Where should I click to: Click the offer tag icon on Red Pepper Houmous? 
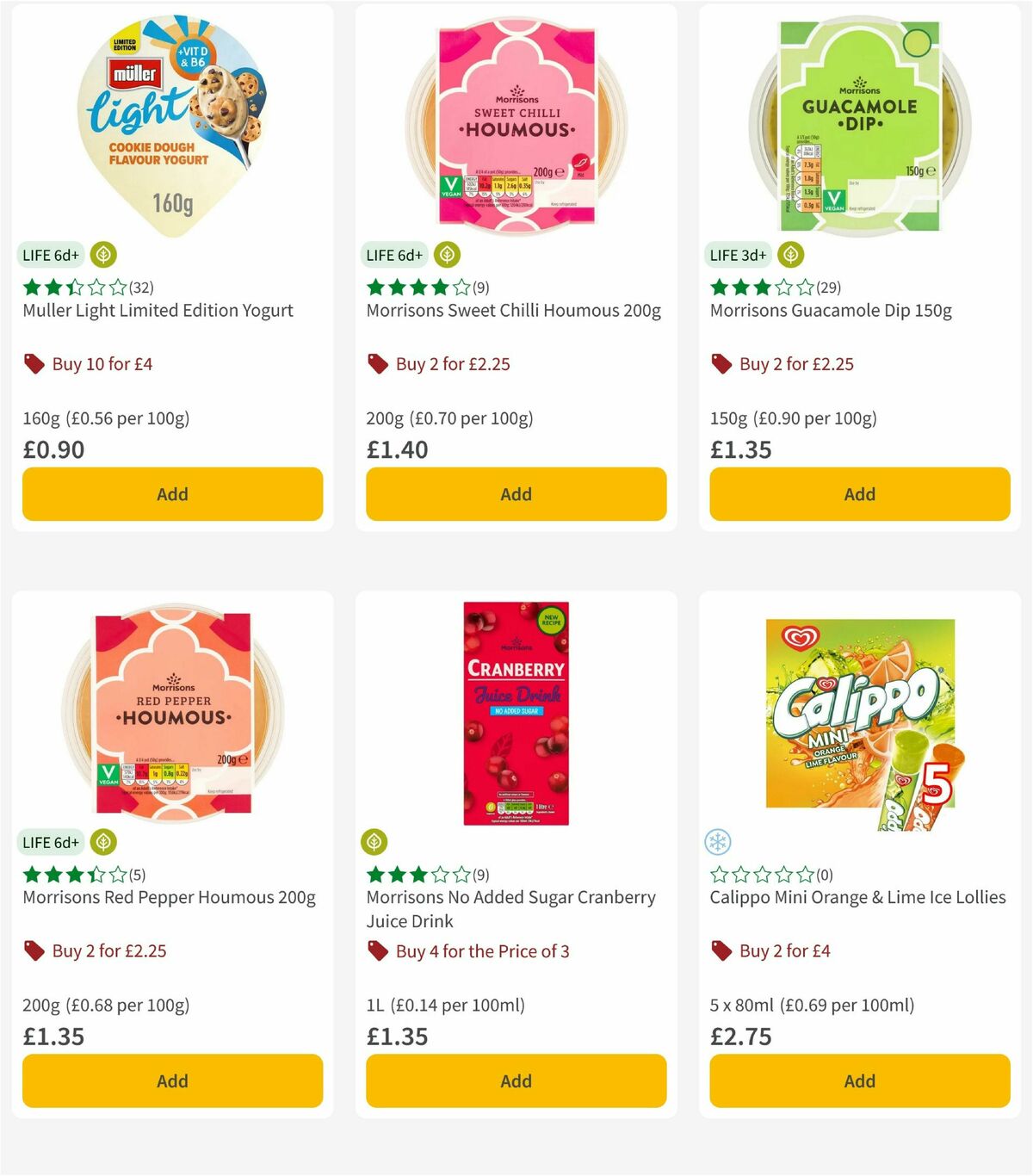click(x=33, y=950)
